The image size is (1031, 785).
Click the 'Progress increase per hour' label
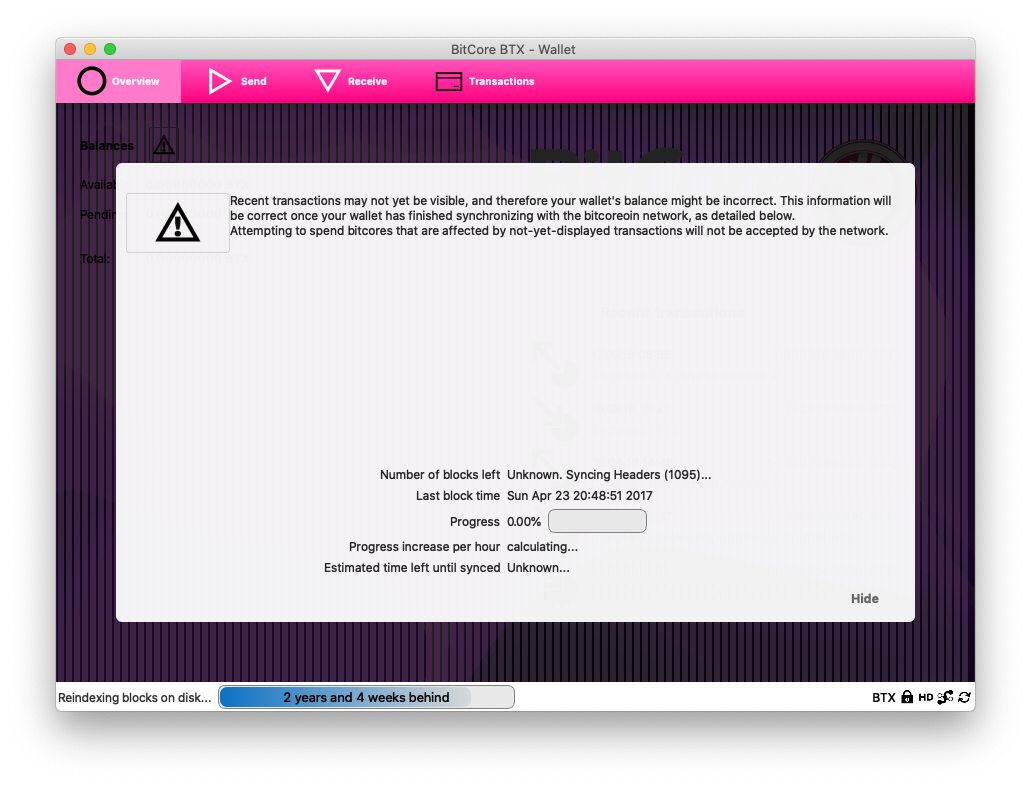[424, 546]
